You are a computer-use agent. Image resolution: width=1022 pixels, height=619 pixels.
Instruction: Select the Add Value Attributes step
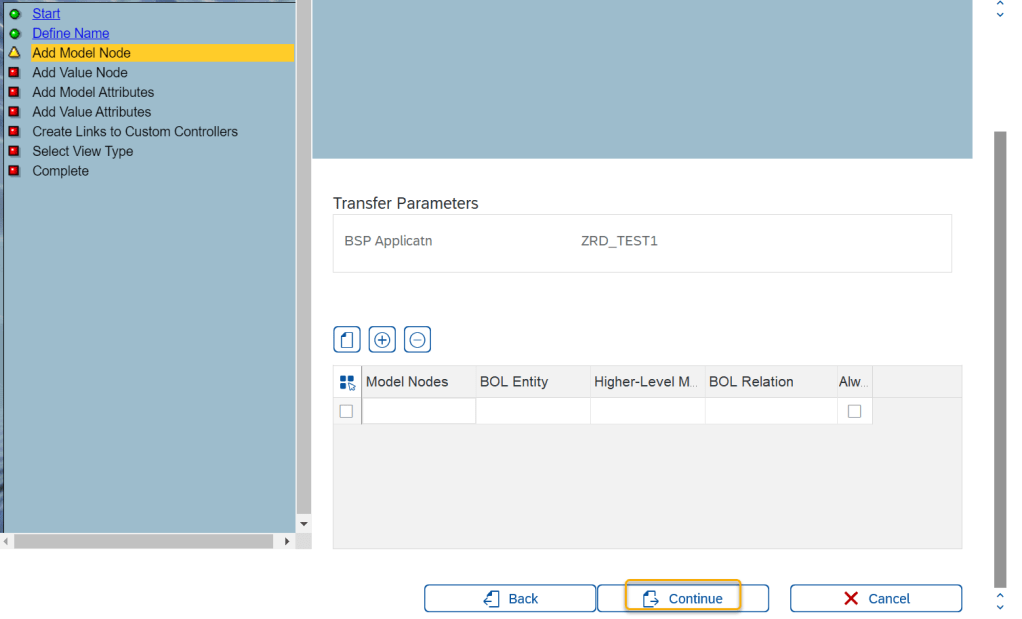tap(91, 111)
